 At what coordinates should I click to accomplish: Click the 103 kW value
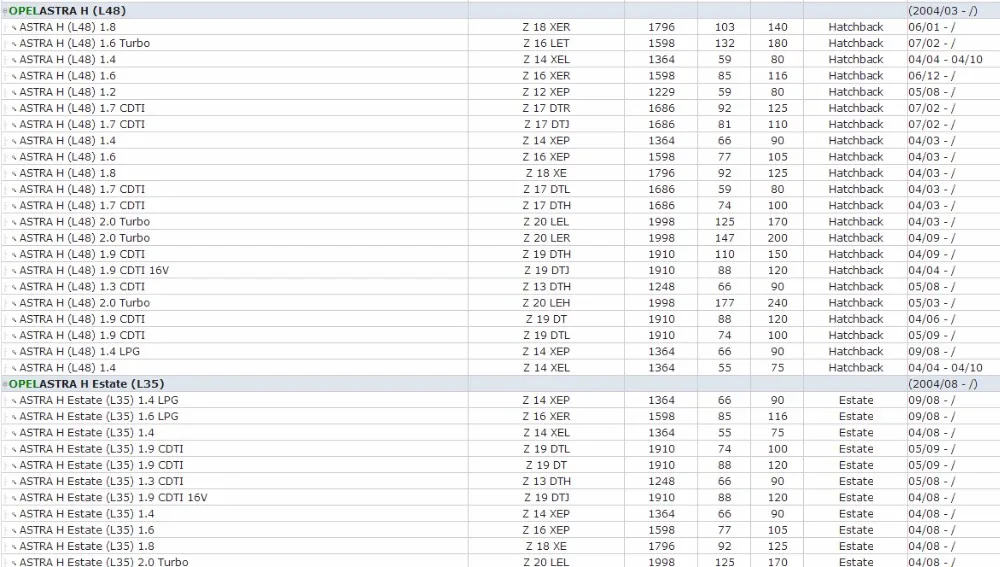(x=724, y=27)
